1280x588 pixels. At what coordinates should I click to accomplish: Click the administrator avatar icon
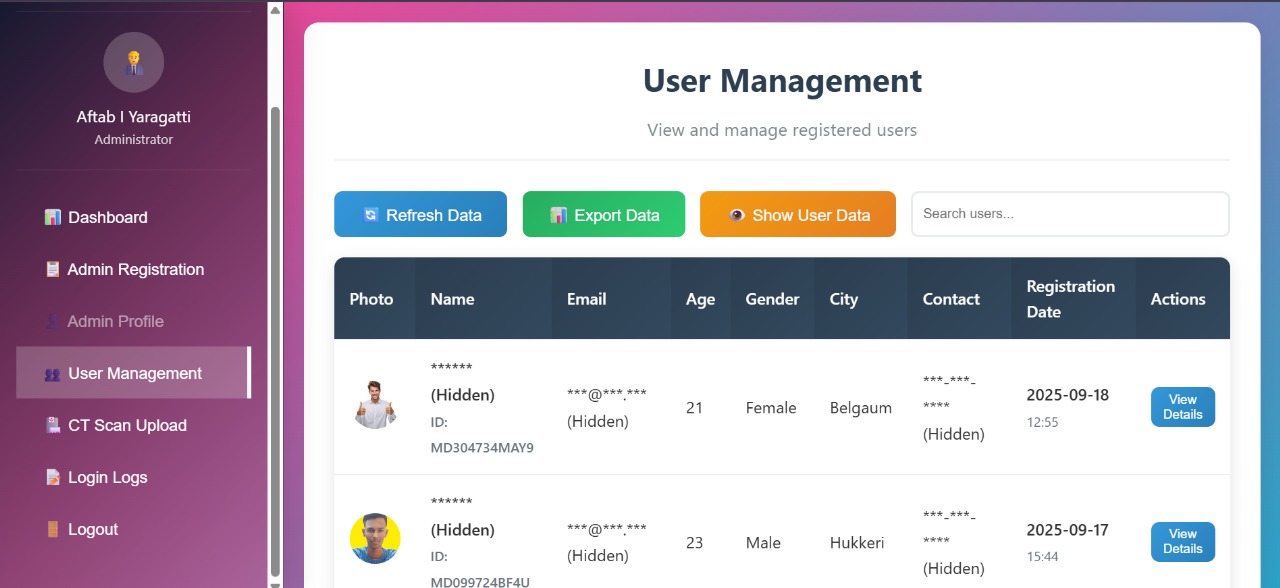(x=133, y=62)
